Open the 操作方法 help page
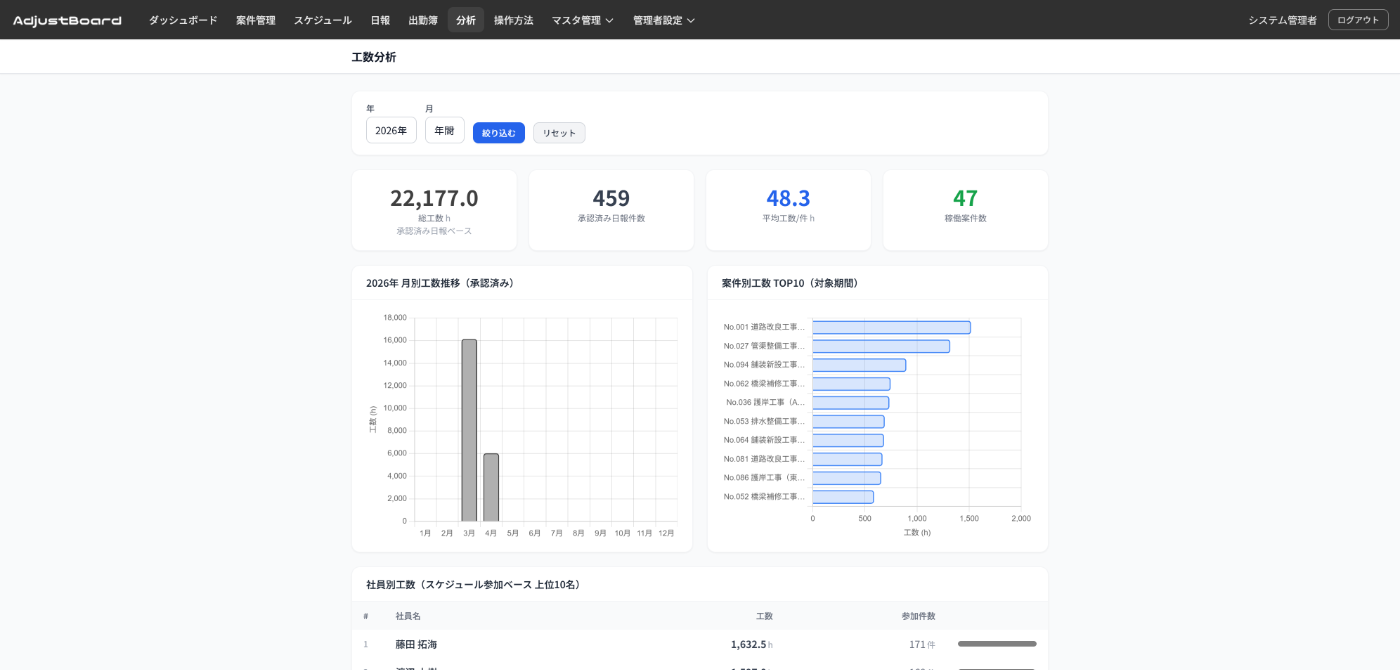The image size is (1400, 670). coord(513,20)
